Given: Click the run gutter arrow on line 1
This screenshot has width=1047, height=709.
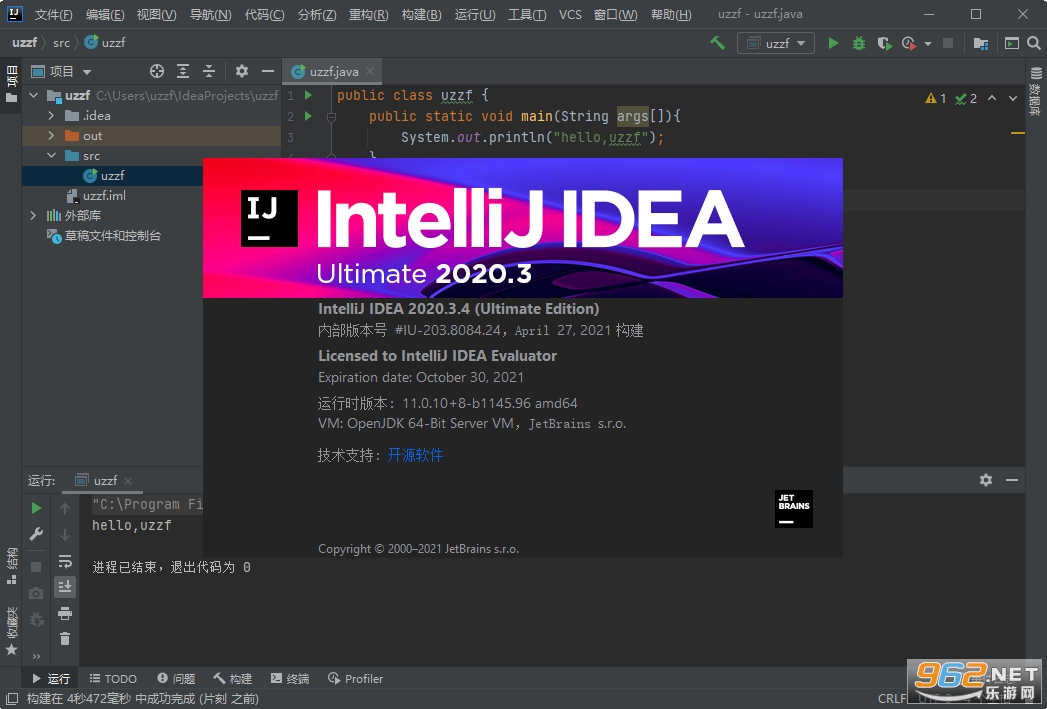Looking at the screenshot, I should coord(308,95).
